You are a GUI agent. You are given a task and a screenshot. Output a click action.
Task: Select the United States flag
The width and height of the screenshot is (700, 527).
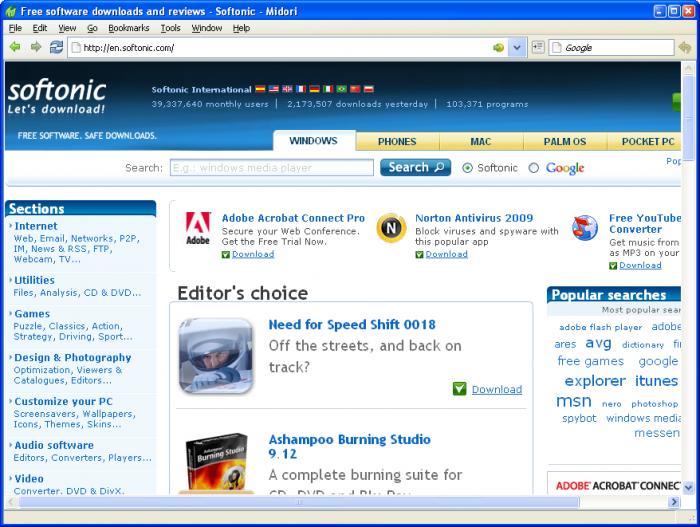(274, 89)
